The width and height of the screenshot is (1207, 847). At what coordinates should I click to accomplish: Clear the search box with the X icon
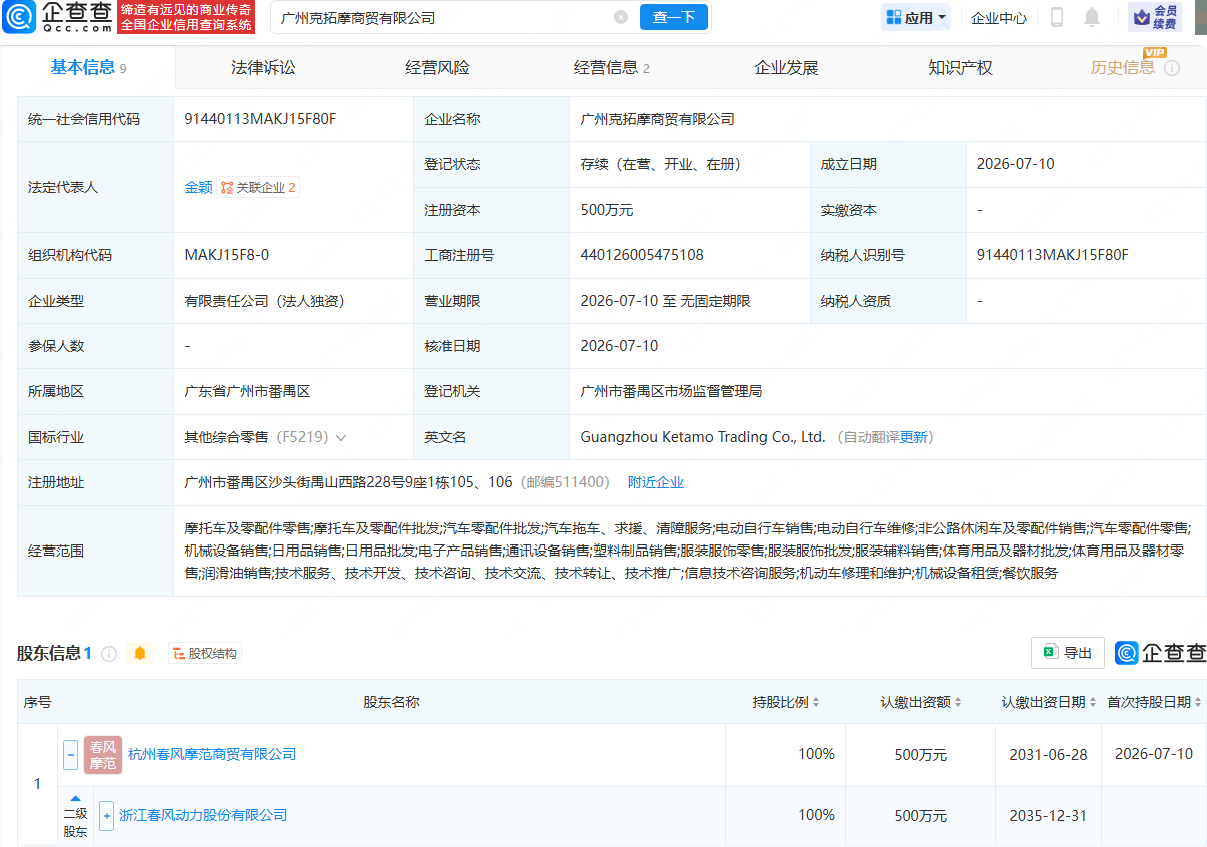(621, 17)
